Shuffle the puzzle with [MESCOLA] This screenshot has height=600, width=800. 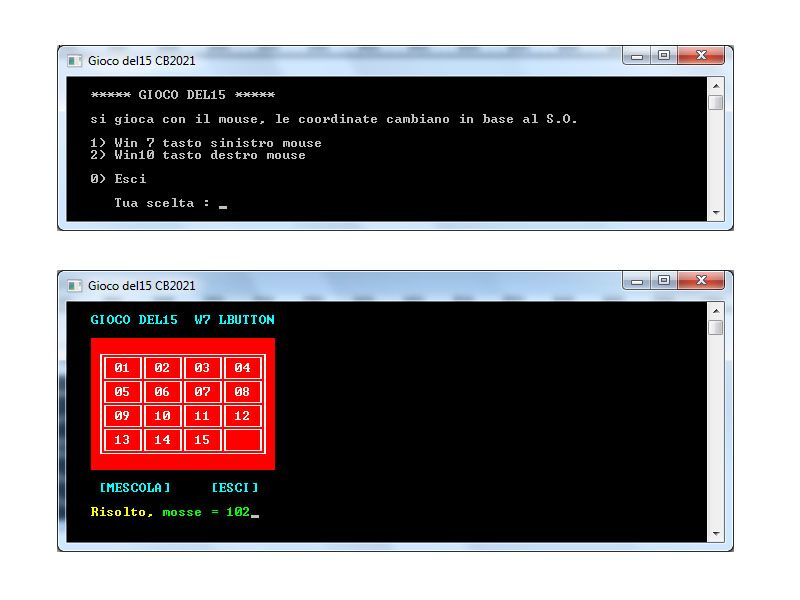pyautogui.click(x=135, y=488)
